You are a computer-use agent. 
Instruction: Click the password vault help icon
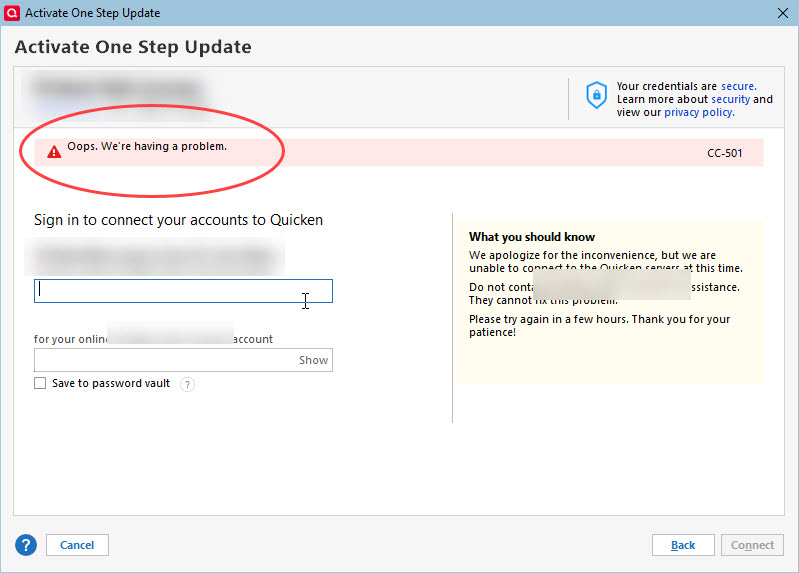tap(188, 384)
